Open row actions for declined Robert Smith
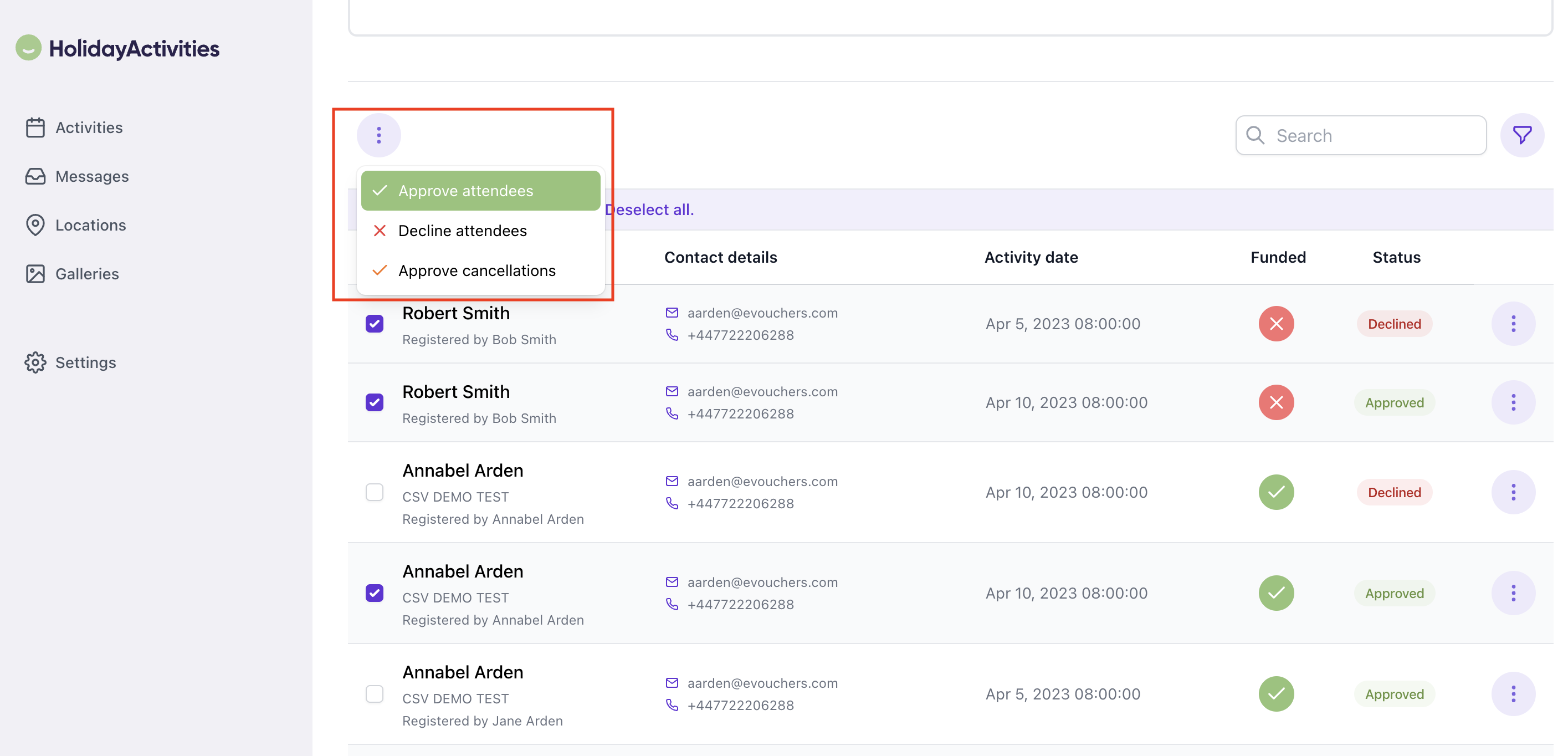Viewport: 1568px width, 756px height. 1513,324
